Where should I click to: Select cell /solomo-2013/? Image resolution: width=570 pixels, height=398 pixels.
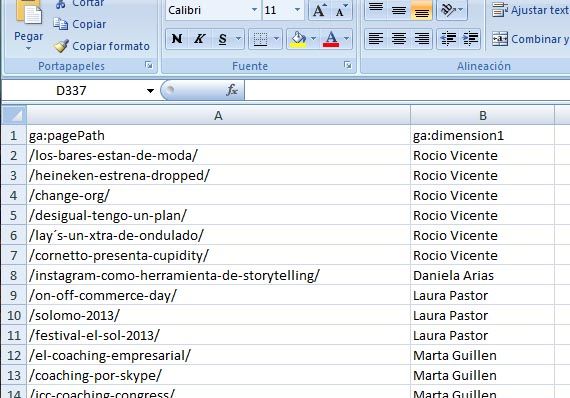218,315
